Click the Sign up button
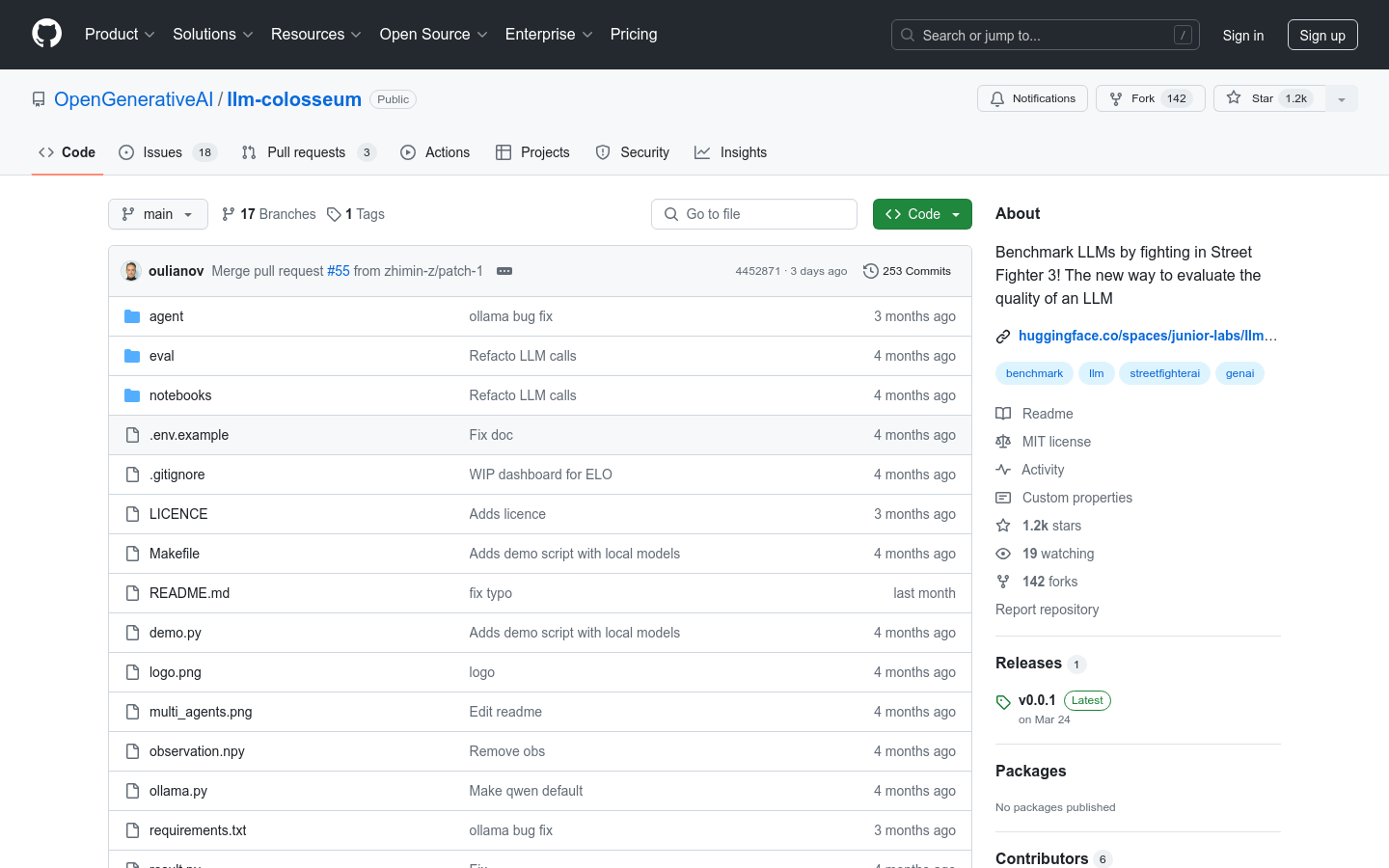 1321,35
